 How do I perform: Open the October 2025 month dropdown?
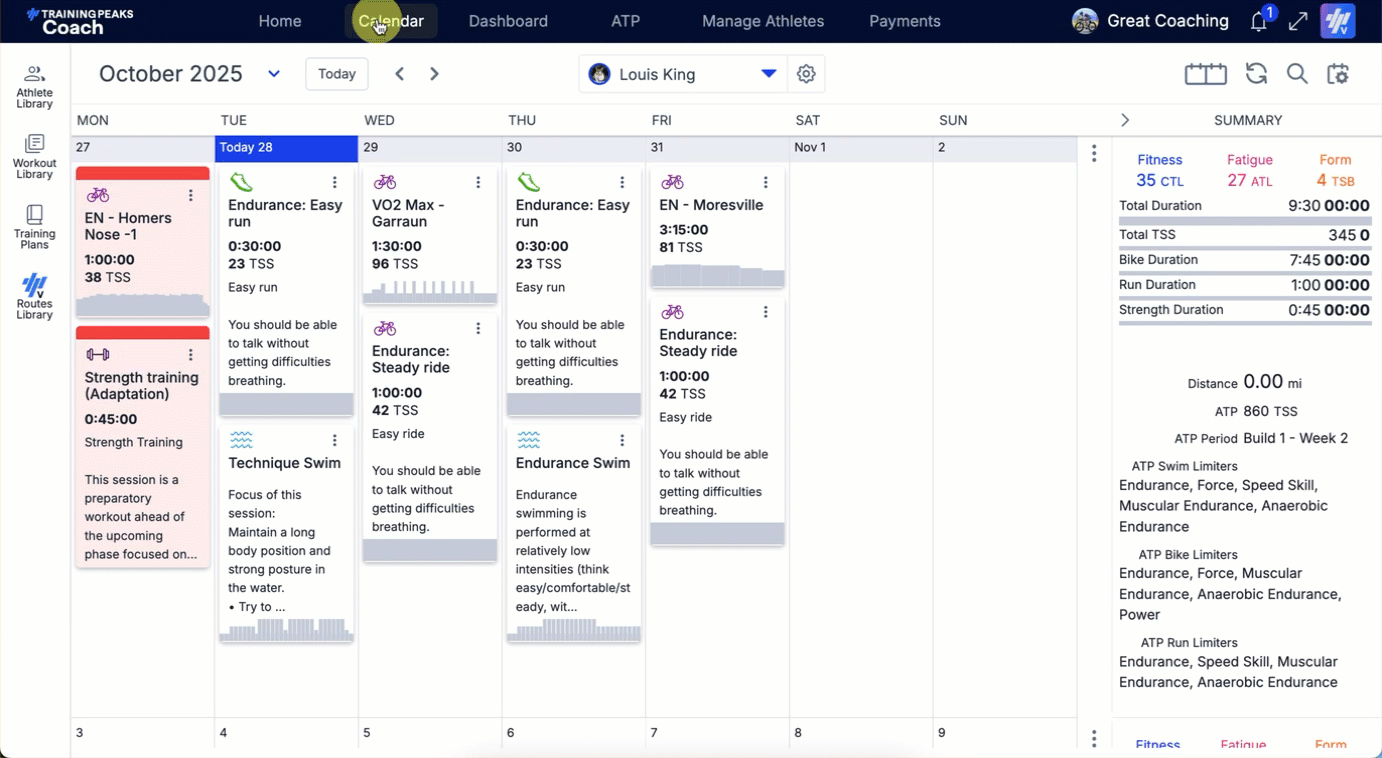274,74
